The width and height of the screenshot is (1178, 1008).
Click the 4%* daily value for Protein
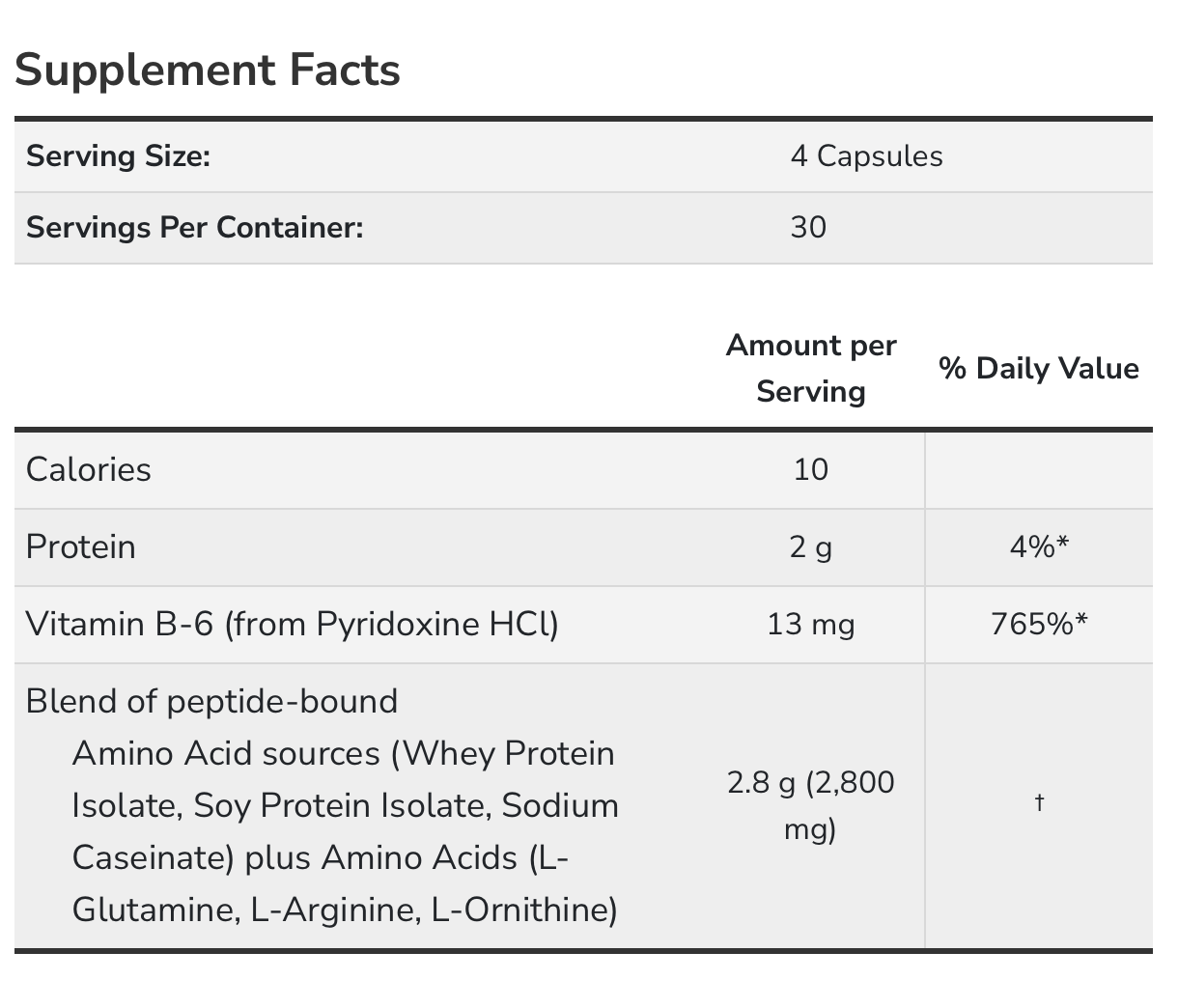1039,547
